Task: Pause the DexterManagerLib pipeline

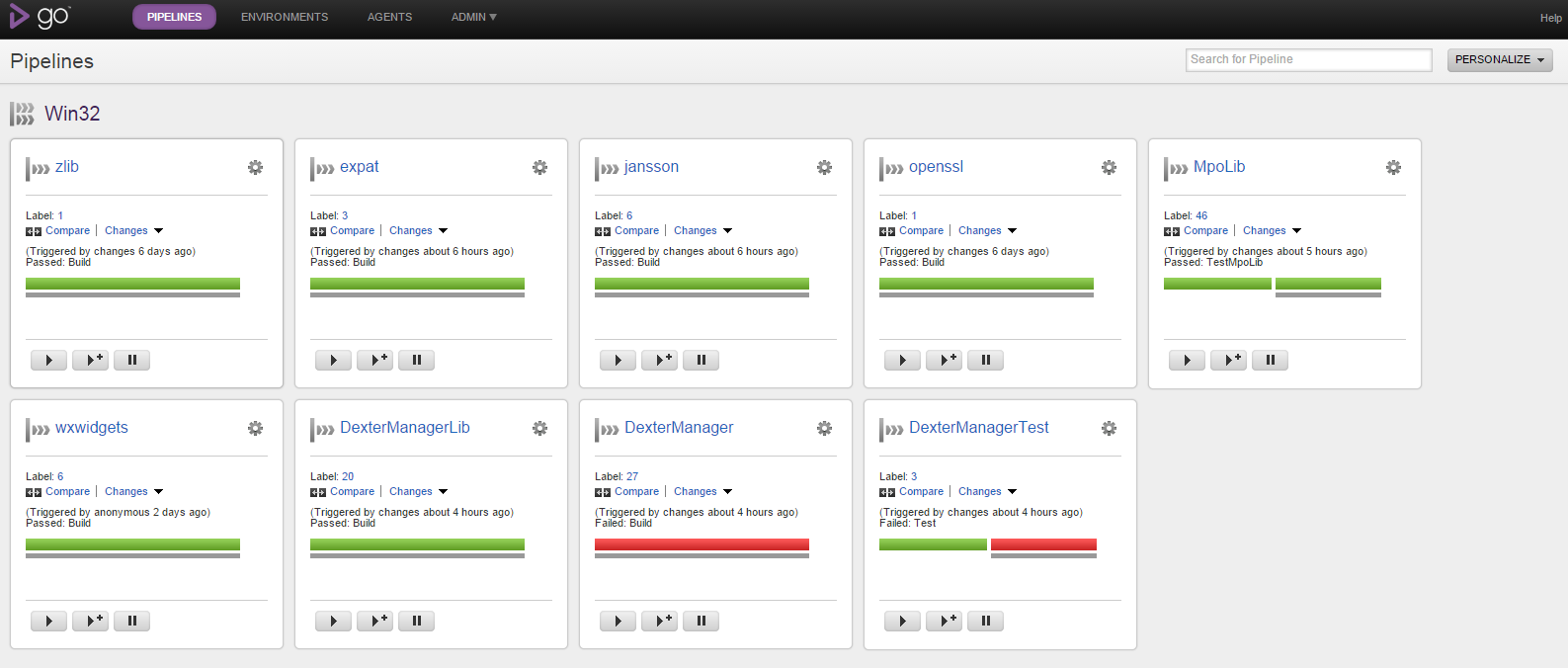Action: pyautogui.click(x=416, y=622)
